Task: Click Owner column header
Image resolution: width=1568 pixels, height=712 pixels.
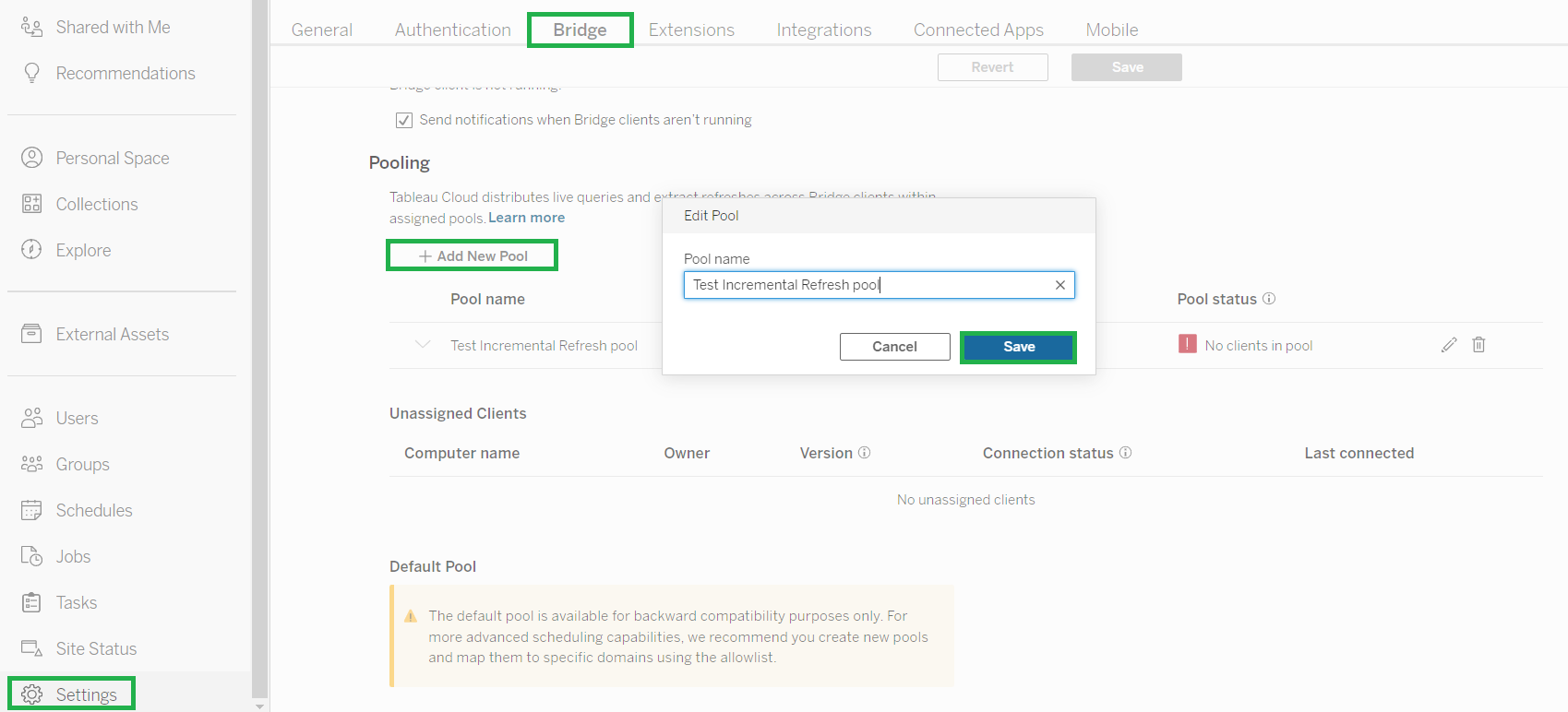Action: [x=687, y=453]
